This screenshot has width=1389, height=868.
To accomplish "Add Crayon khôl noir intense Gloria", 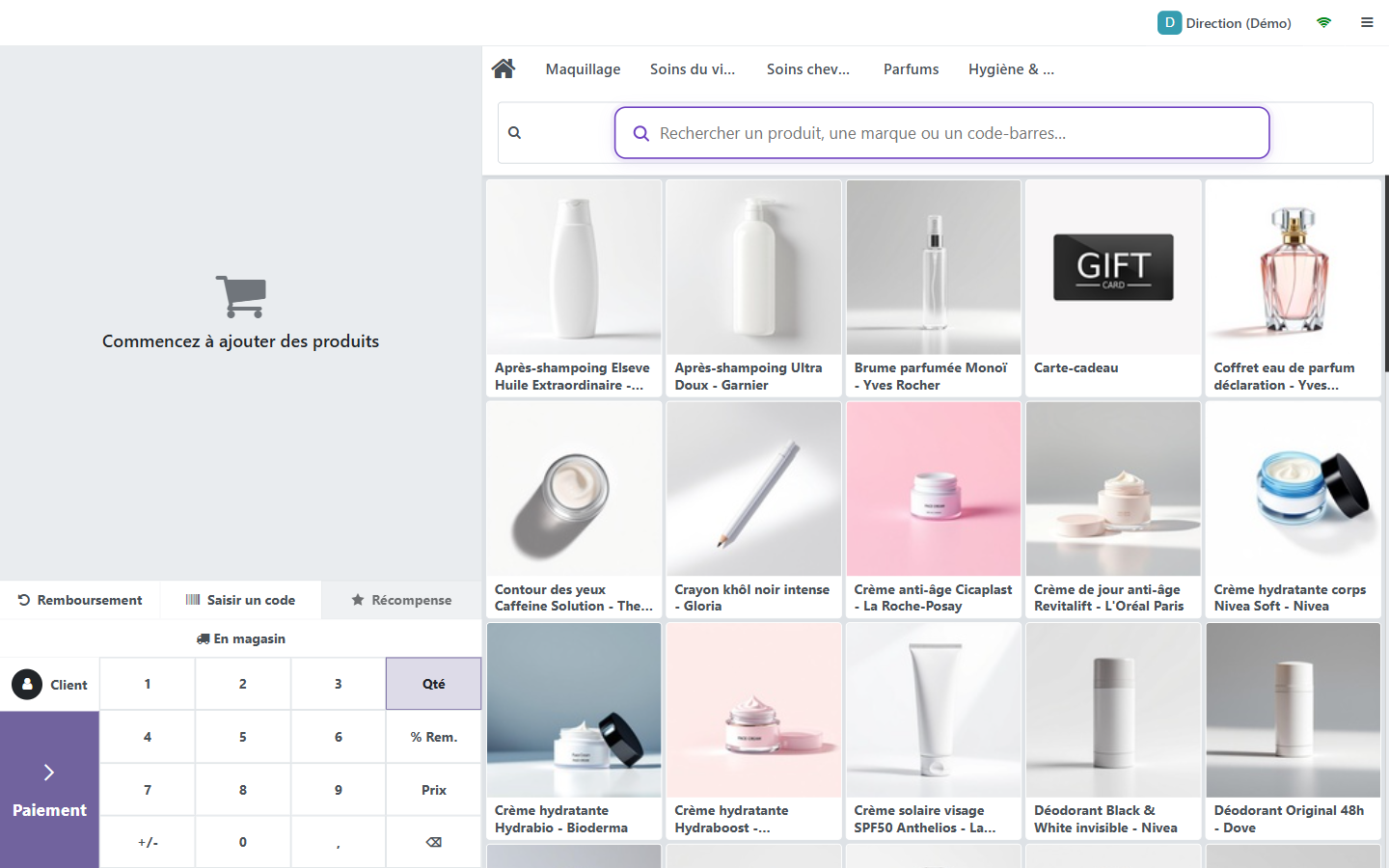I will 753,509.
